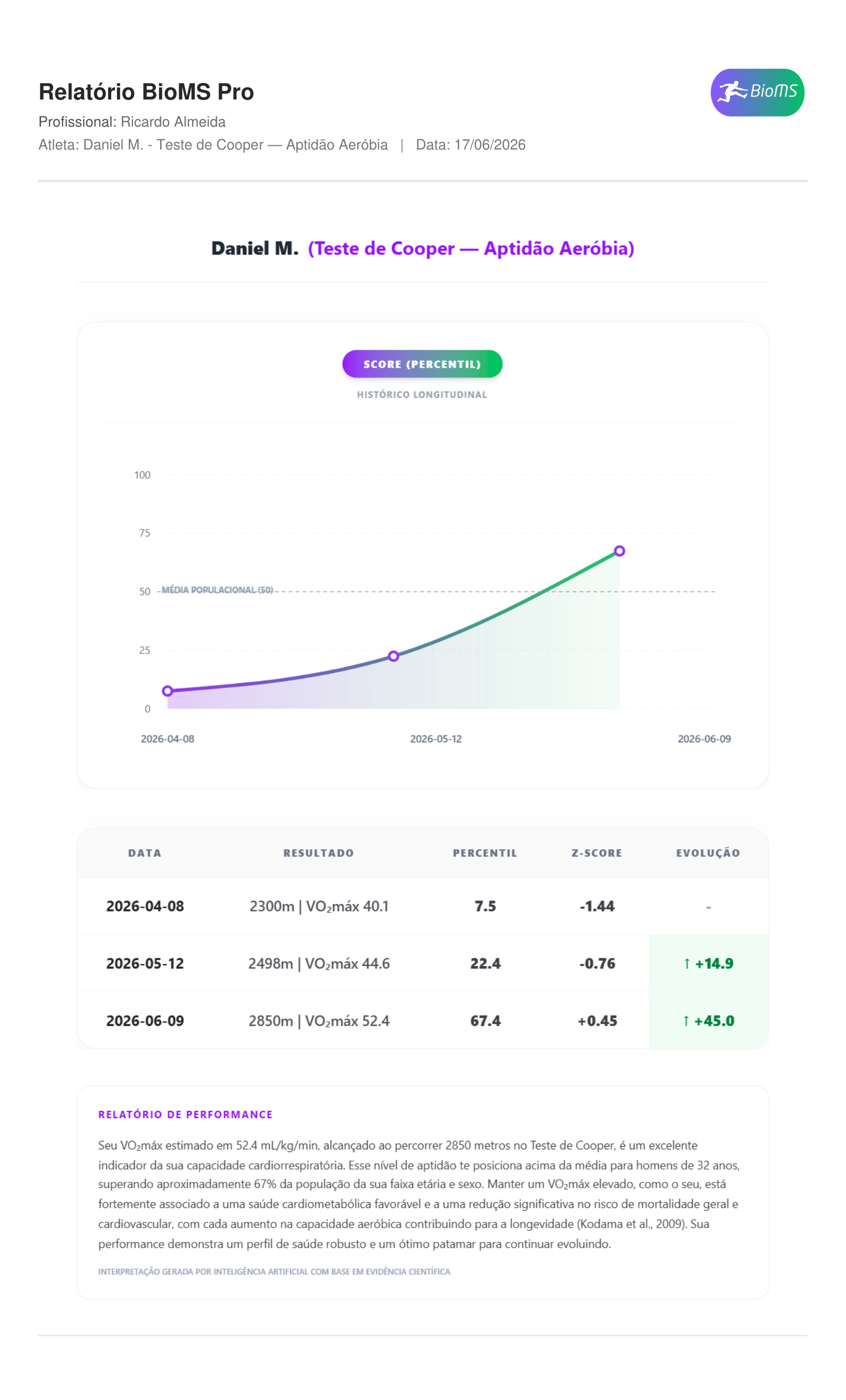Click the Média Populacional (50) label
The image size is (846, 1400).
217,590
